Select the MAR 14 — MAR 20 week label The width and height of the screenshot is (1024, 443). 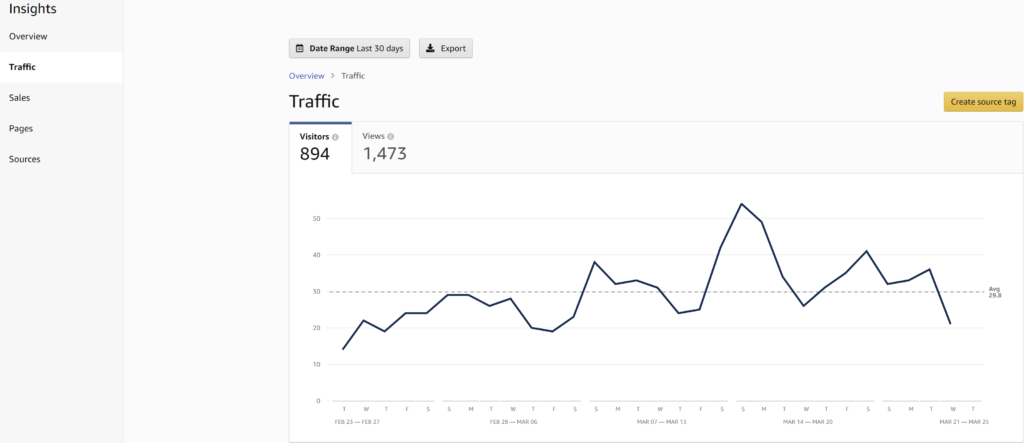[808, 422]
